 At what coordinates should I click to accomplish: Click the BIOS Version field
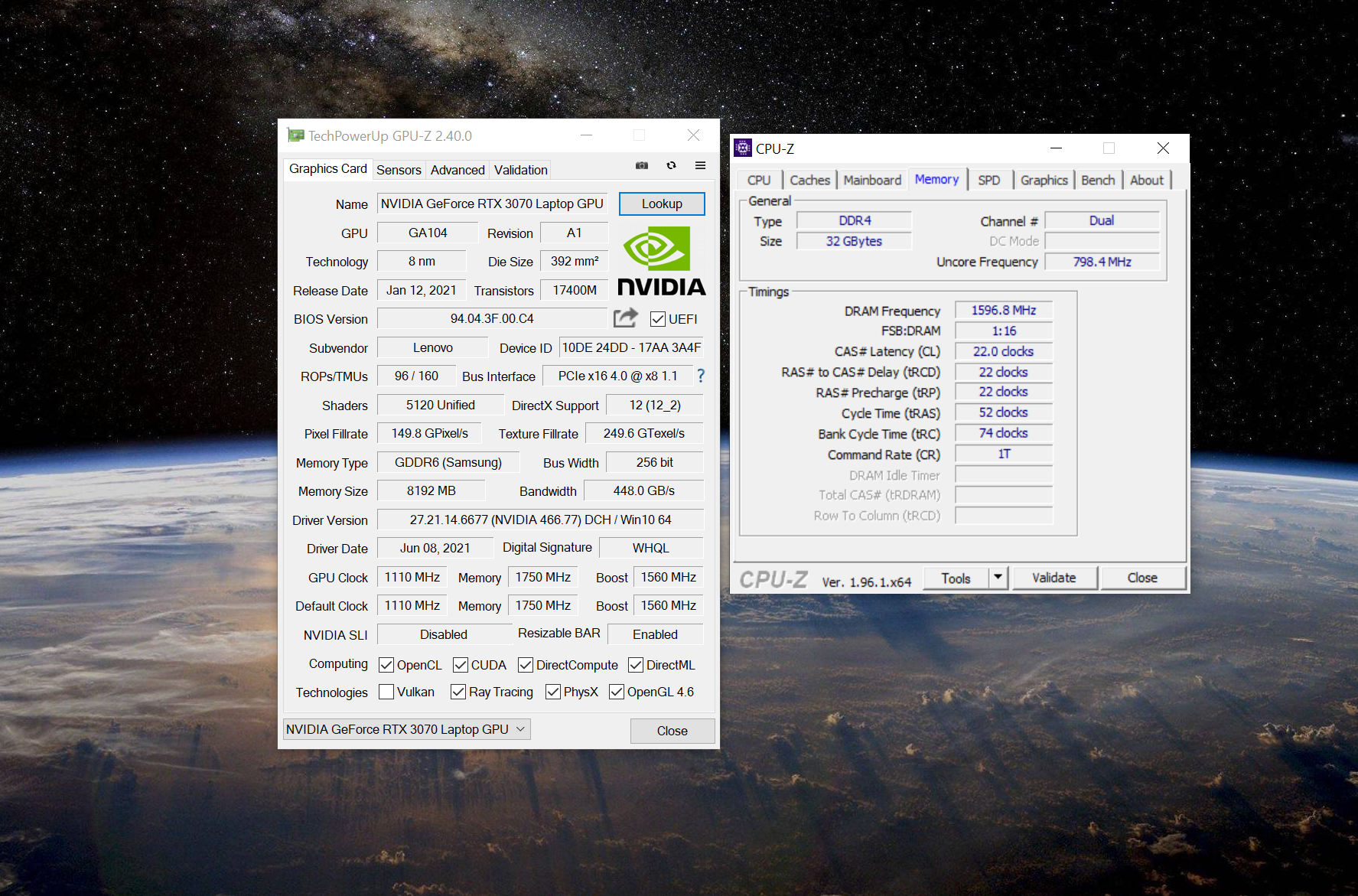pos(492,318)
